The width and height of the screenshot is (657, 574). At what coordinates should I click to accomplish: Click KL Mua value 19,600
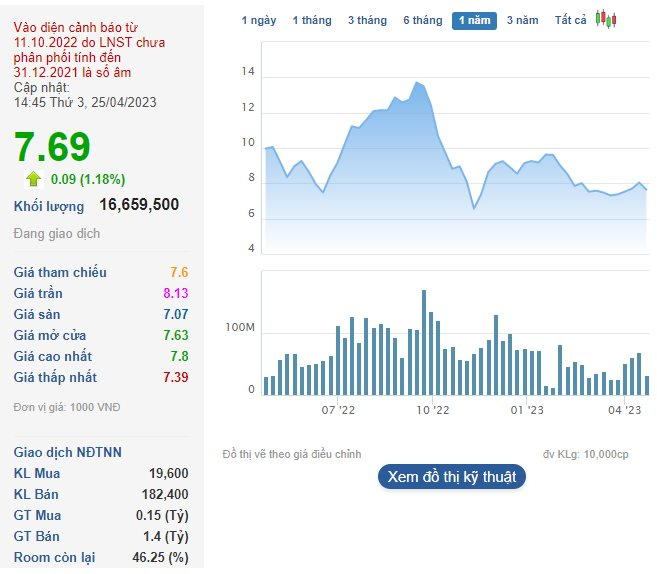point(168,473)
